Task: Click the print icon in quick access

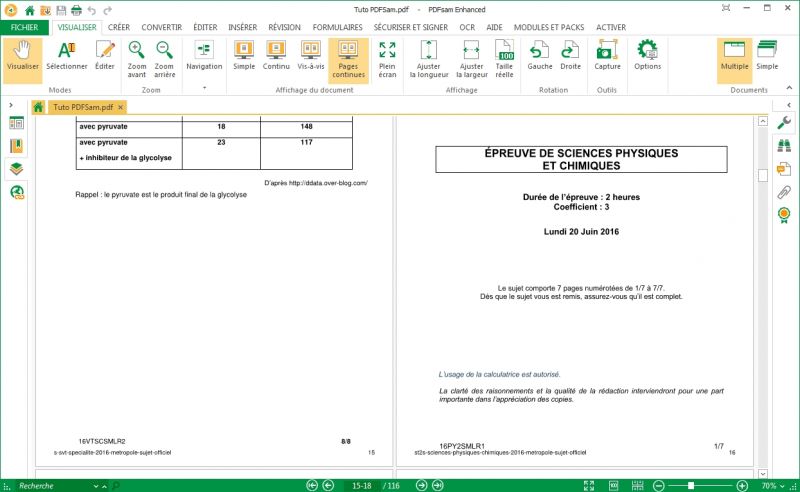Action: coord(77,10)
